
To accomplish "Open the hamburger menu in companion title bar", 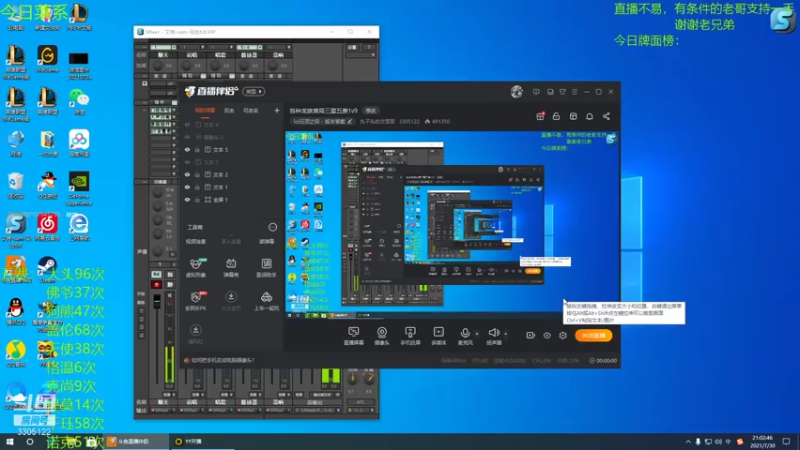I will pos(574,92).
